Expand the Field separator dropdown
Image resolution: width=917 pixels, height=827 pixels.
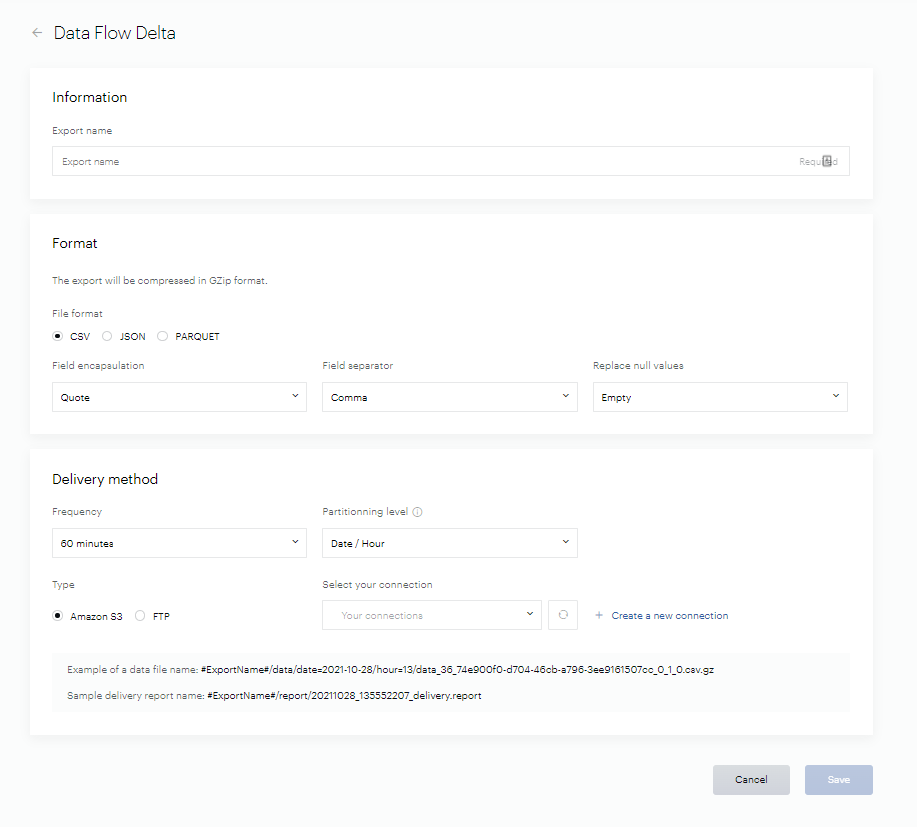click(449, 397)
